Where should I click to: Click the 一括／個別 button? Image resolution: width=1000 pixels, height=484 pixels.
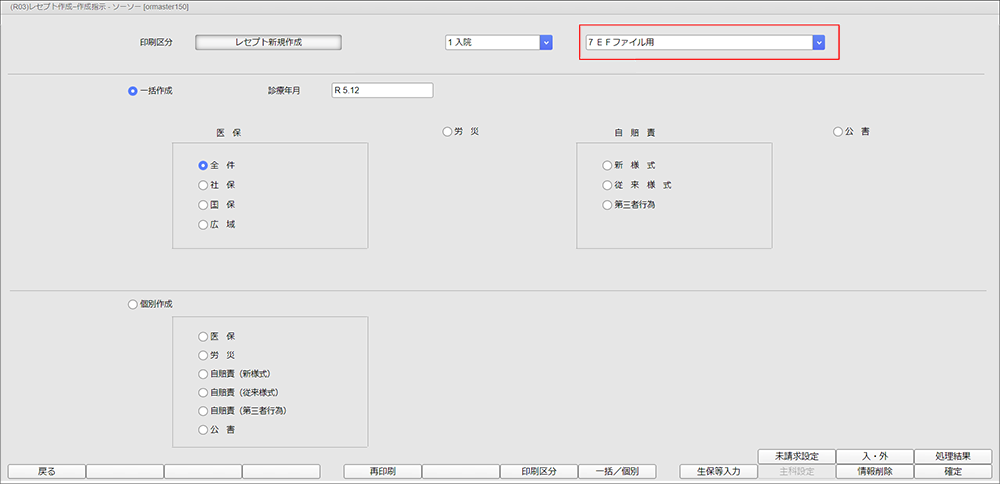coord(617,471)
